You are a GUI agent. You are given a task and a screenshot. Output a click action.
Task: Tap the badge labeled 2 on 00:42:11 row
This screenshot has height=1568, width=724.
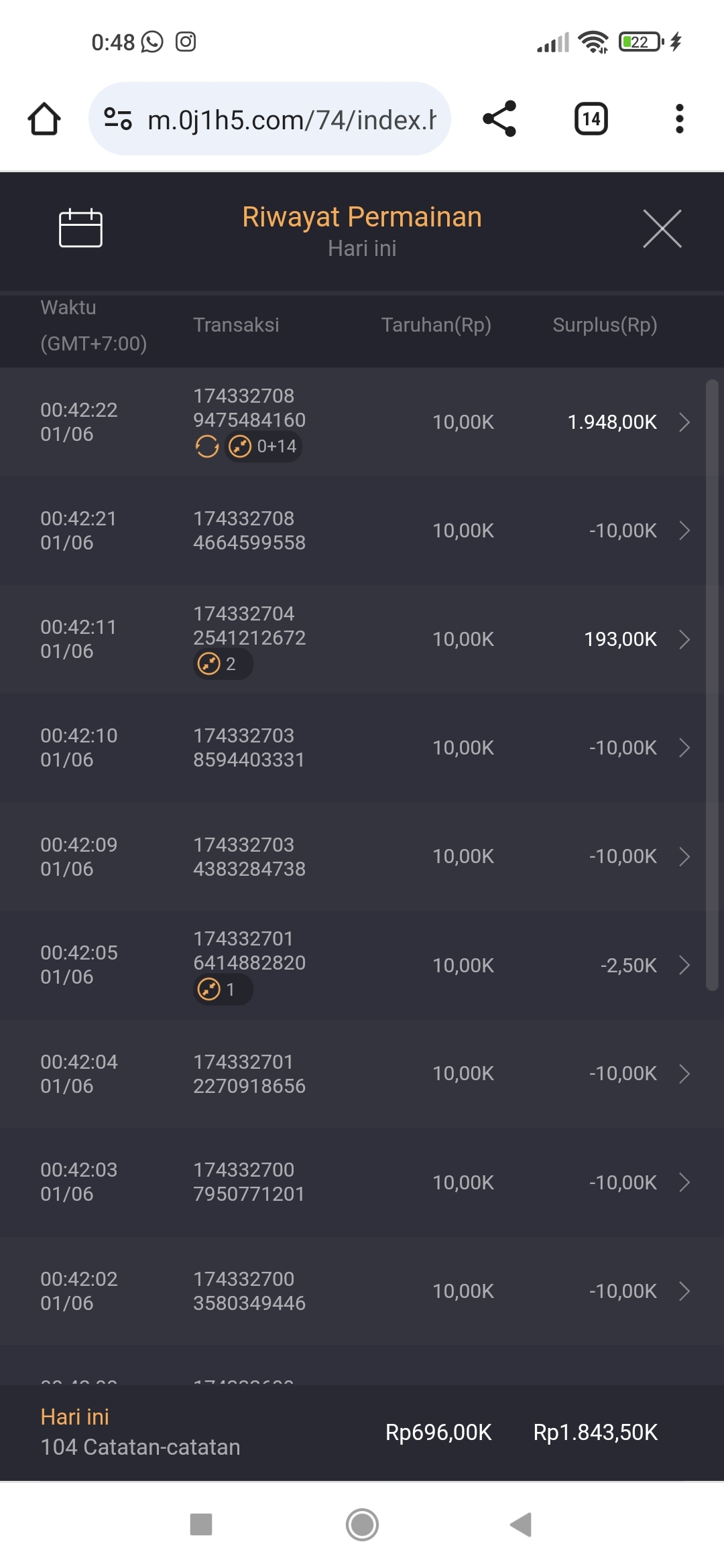point(223,664)
